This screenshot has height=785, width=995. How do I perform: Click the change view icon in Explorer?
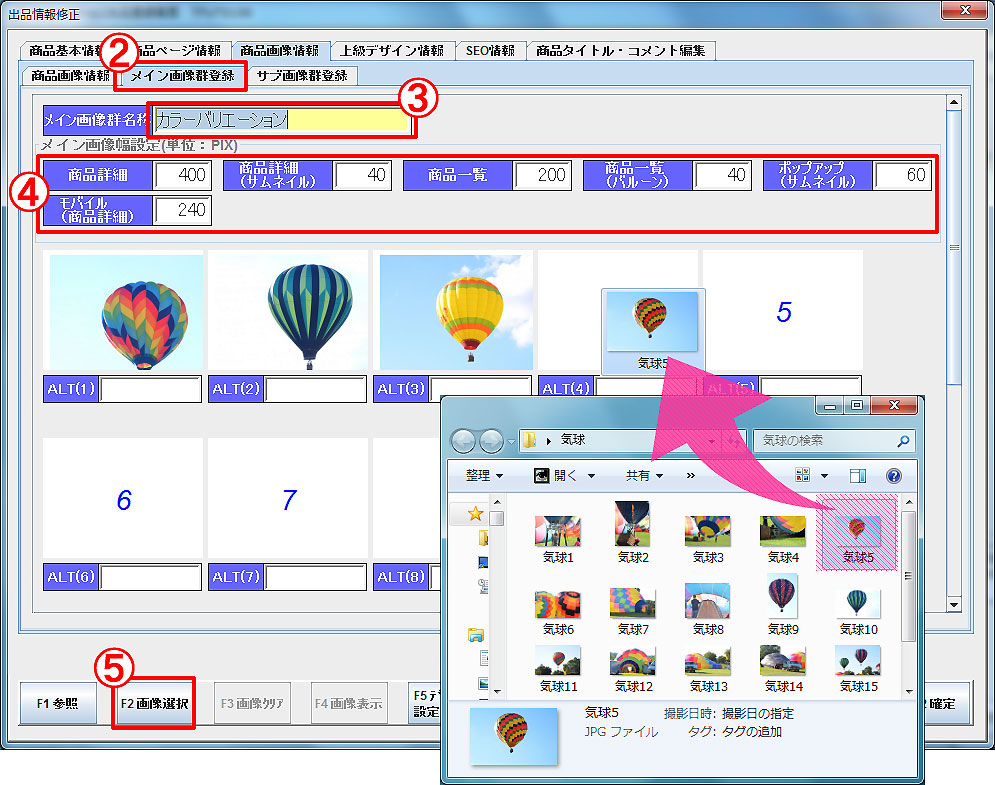[802, 476]
